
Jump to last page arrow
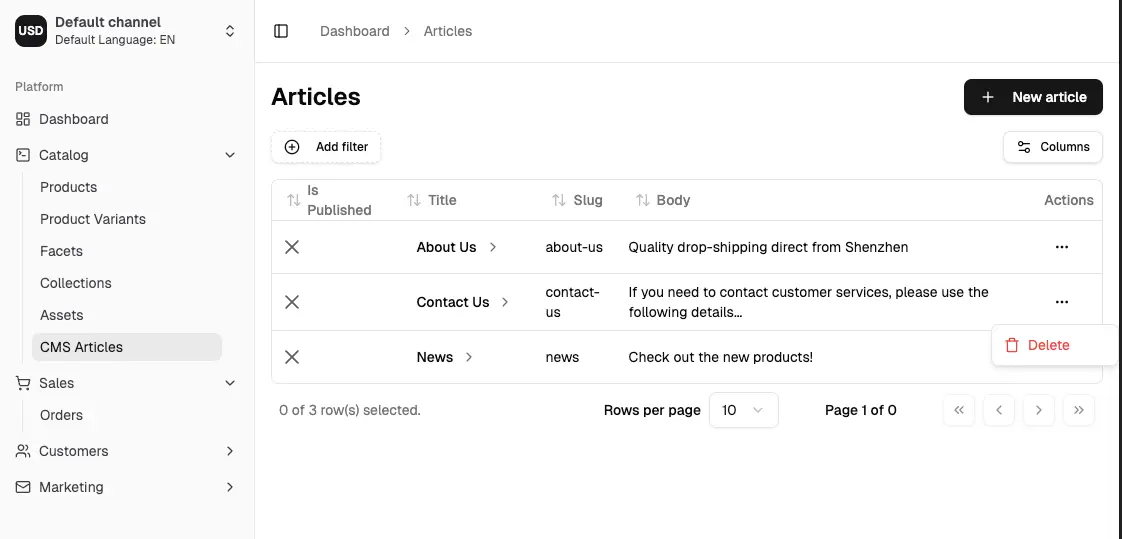(1078, 410)
